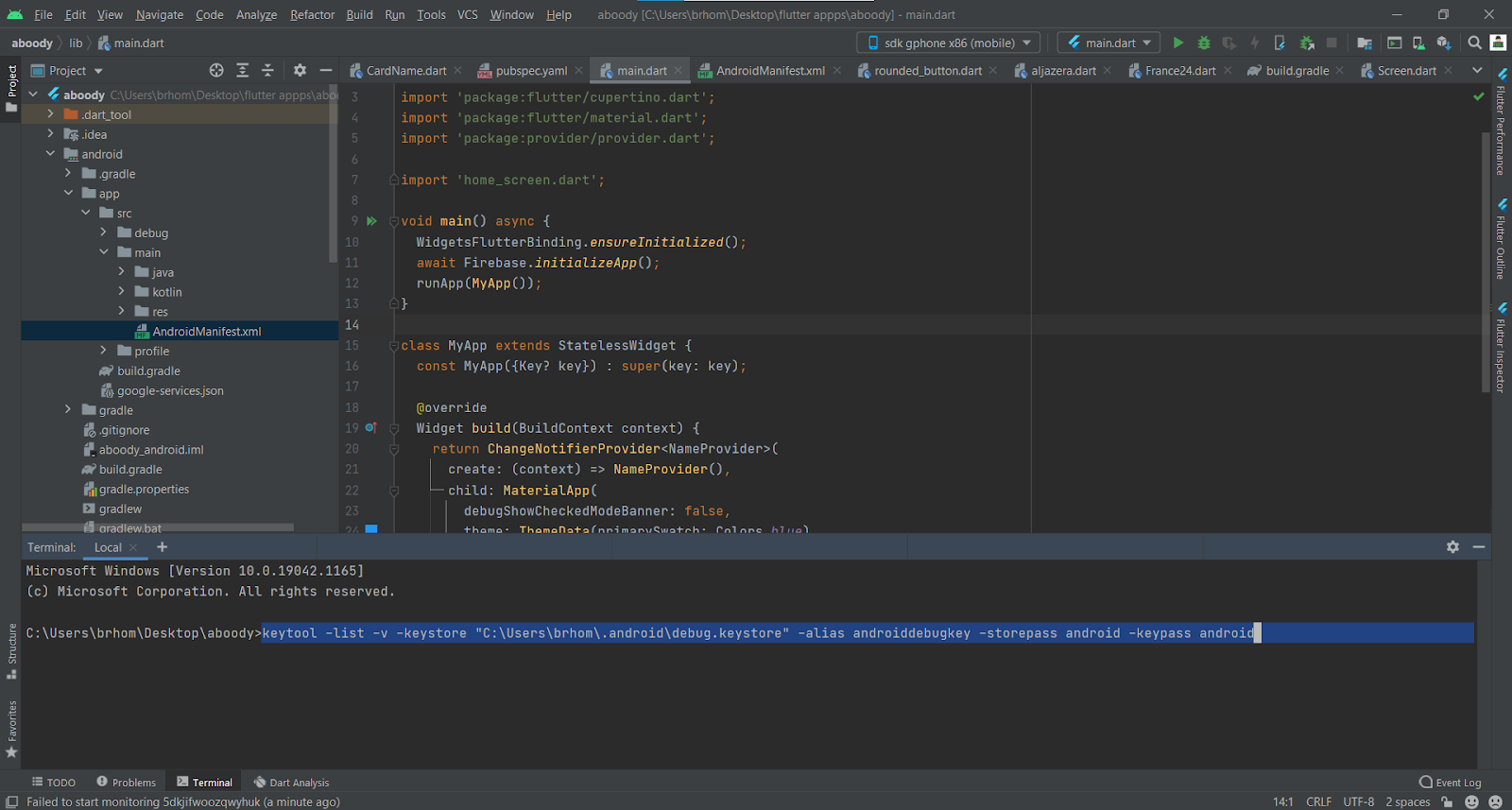Run the app with the green play button
1512x810 pixels.
(1177, 43)
